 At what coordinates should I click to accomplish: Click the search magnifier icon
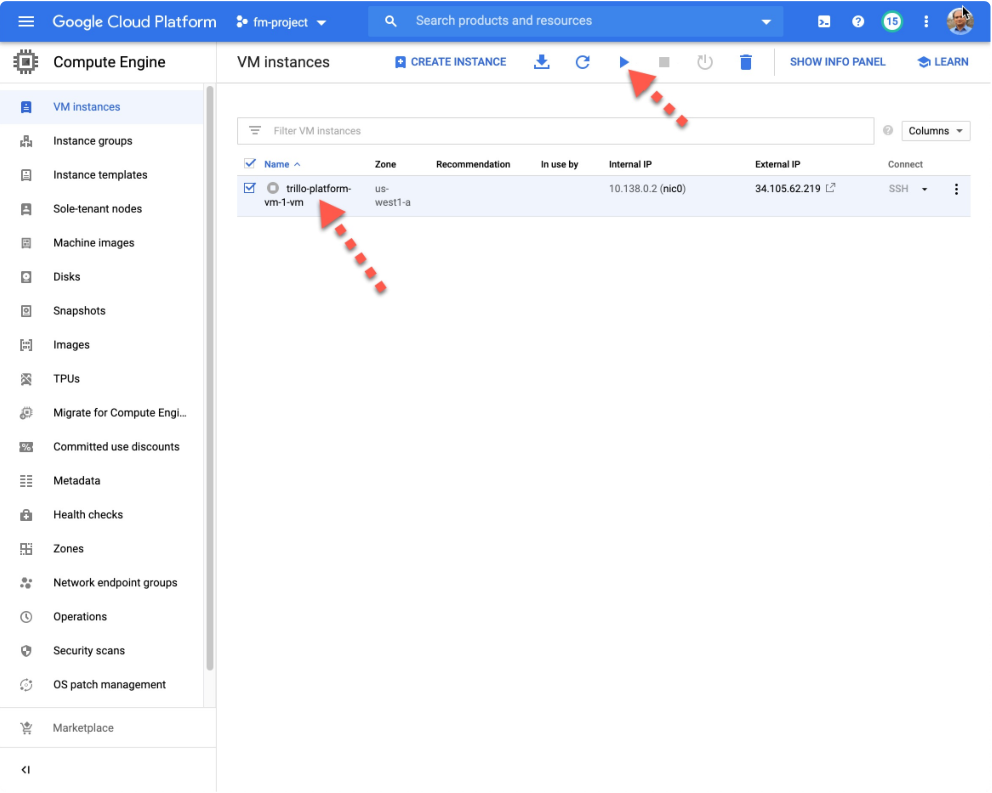(x=391, y=22)
